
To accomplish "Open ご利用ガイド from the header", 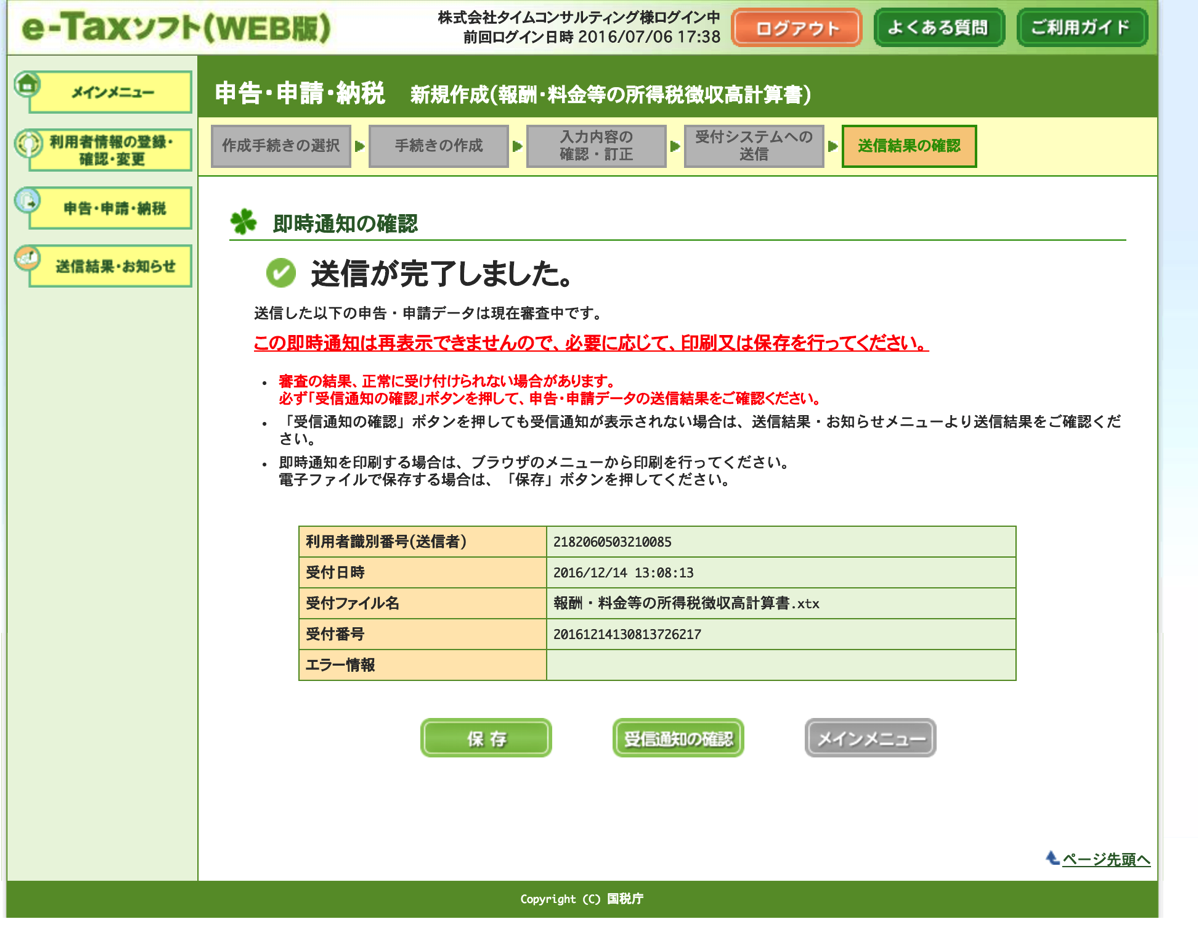I will pos(1081,28).
